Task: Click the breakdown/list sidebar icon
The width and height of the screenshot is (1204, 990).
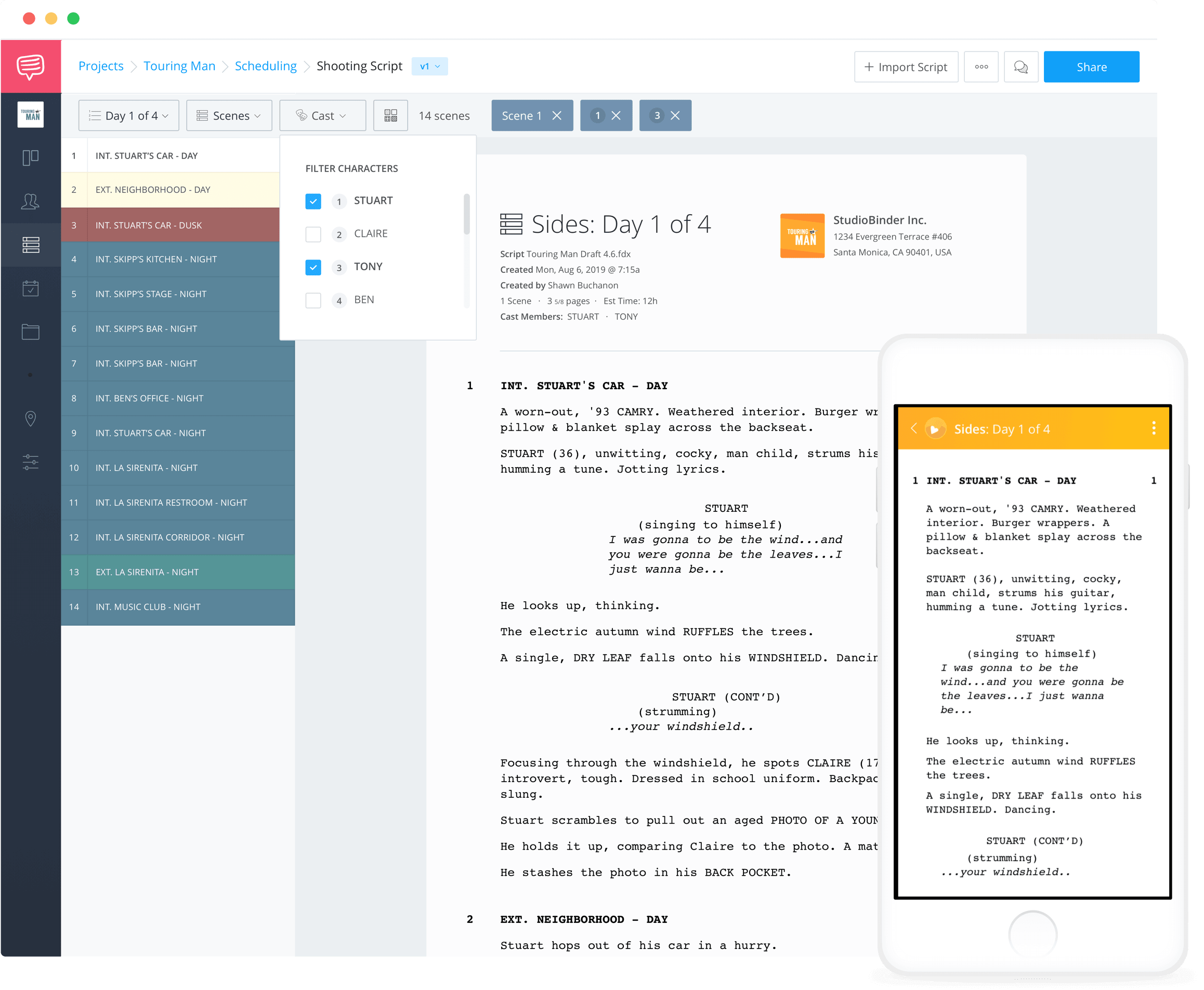Action: pos(29,243)
